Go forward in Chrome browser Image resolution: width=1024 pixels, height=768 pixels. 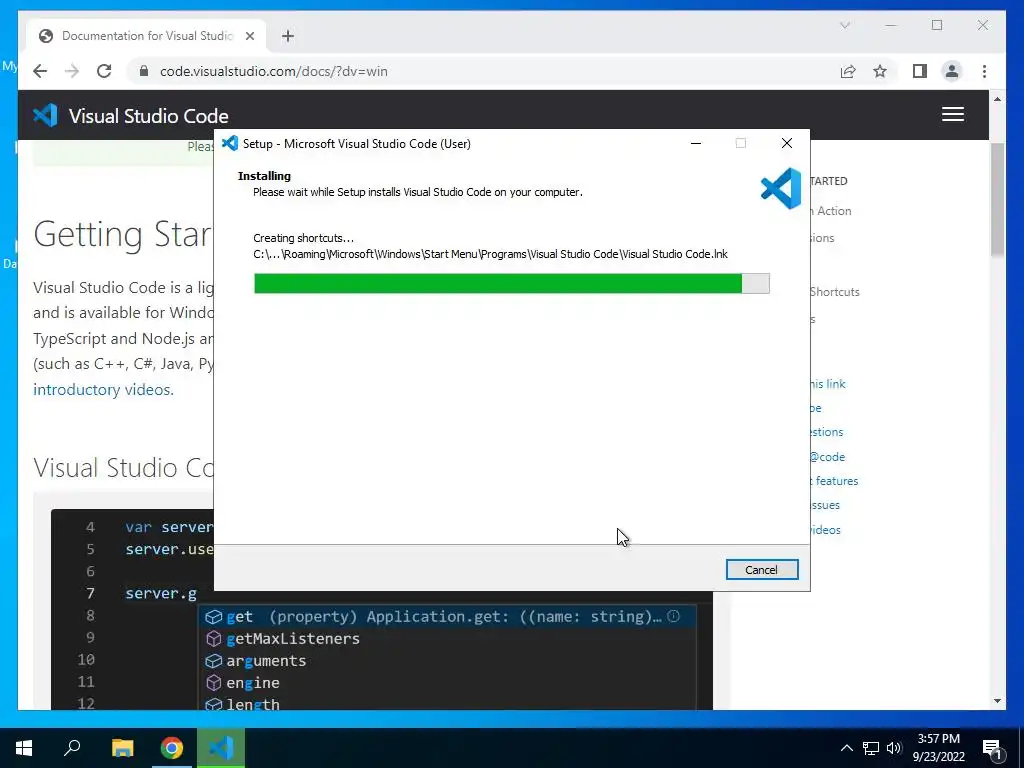(72, 71)
